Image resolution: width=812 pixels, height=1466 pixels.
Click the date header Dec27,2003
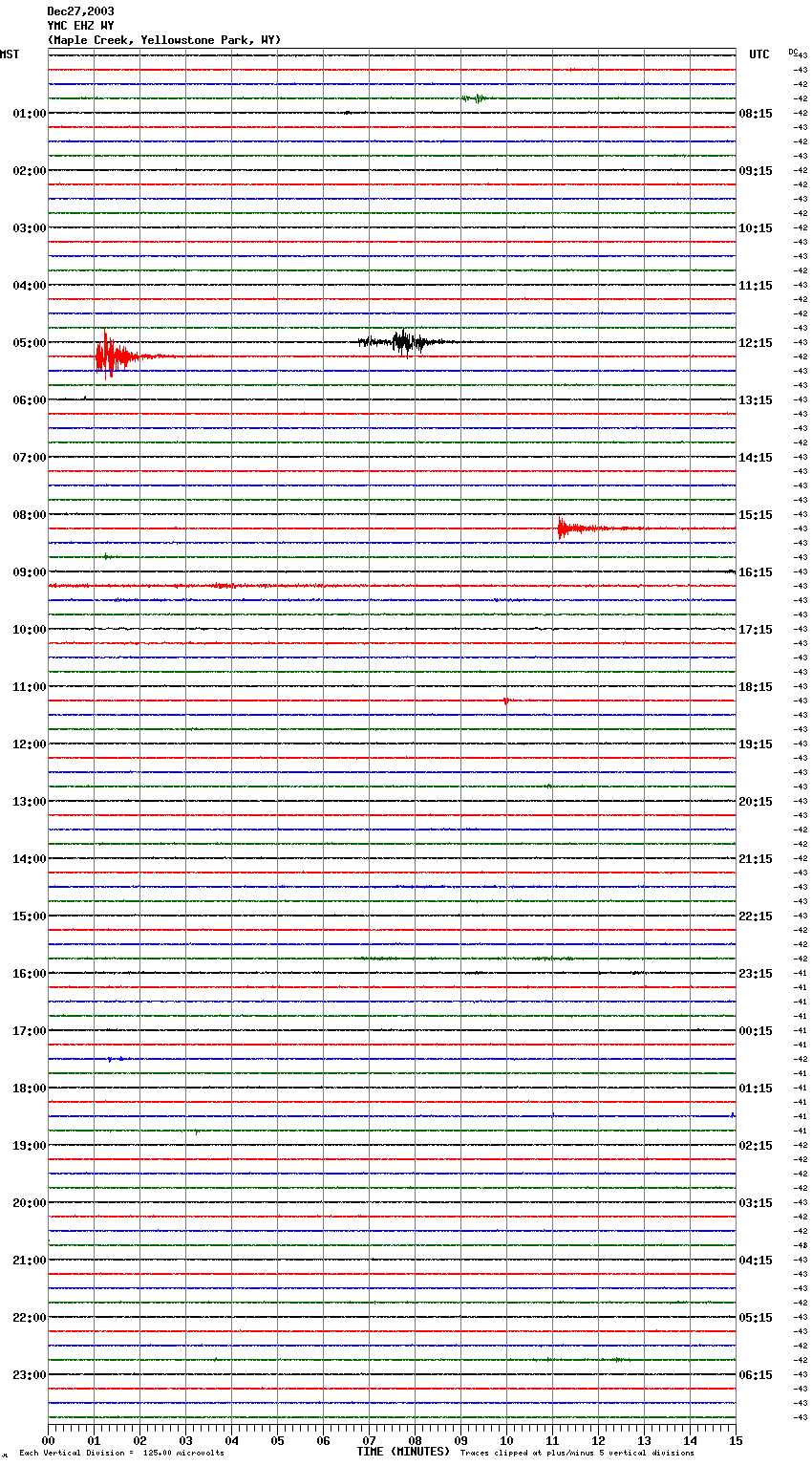(x=80, y=11)
